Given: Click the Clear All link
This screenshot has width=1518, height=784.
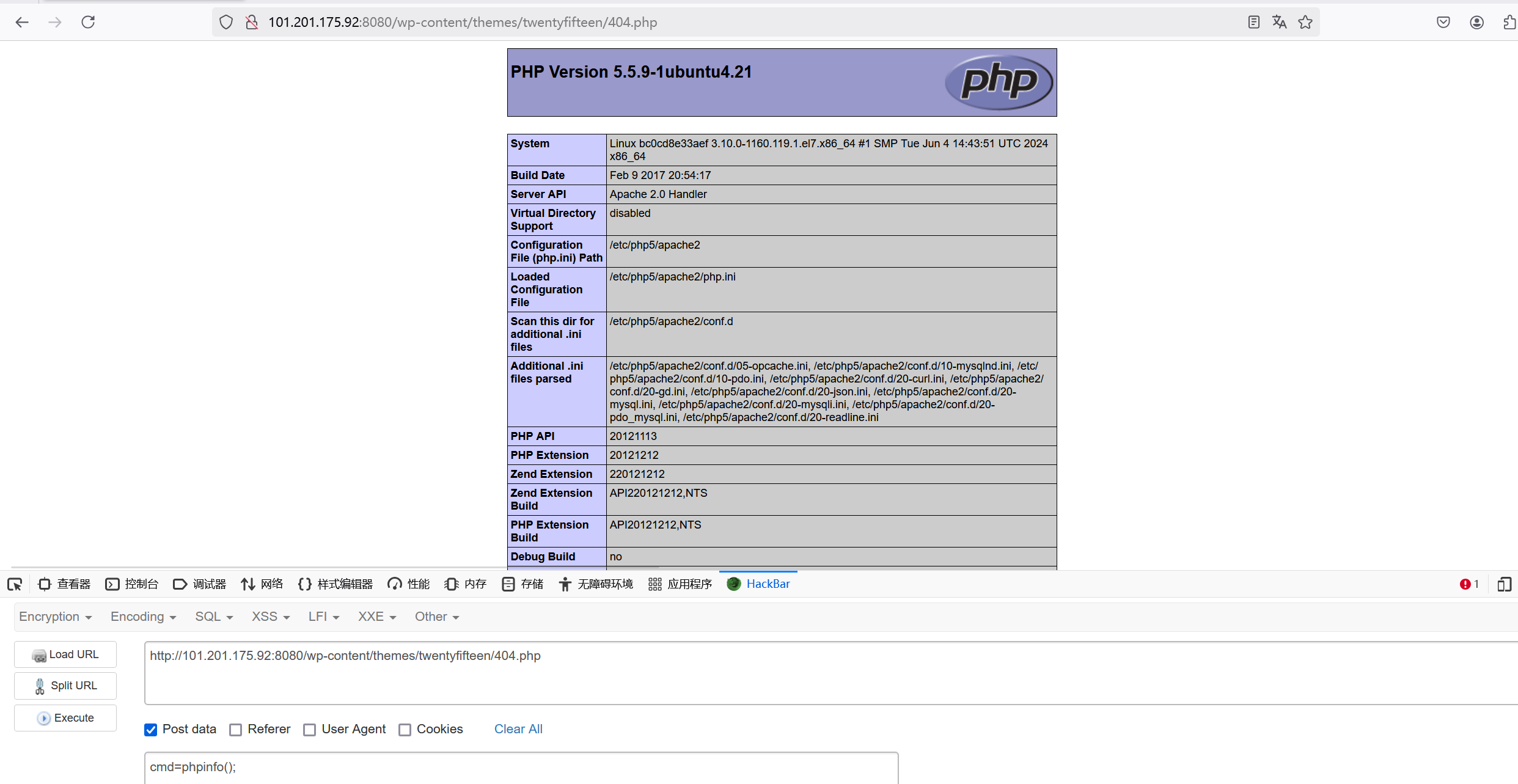Looking at the screenshot, I should (x=518, y=729).
